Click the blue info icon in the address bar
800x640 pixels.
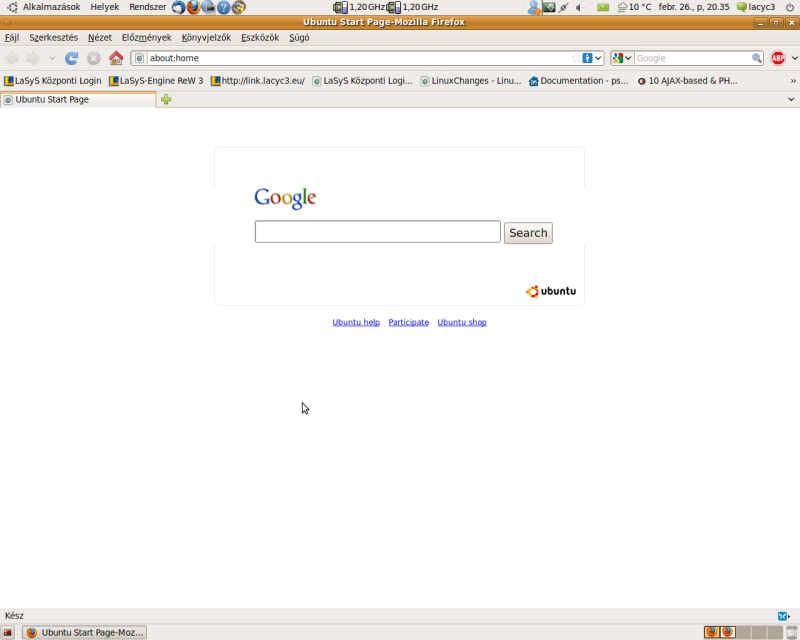[587, 58]
